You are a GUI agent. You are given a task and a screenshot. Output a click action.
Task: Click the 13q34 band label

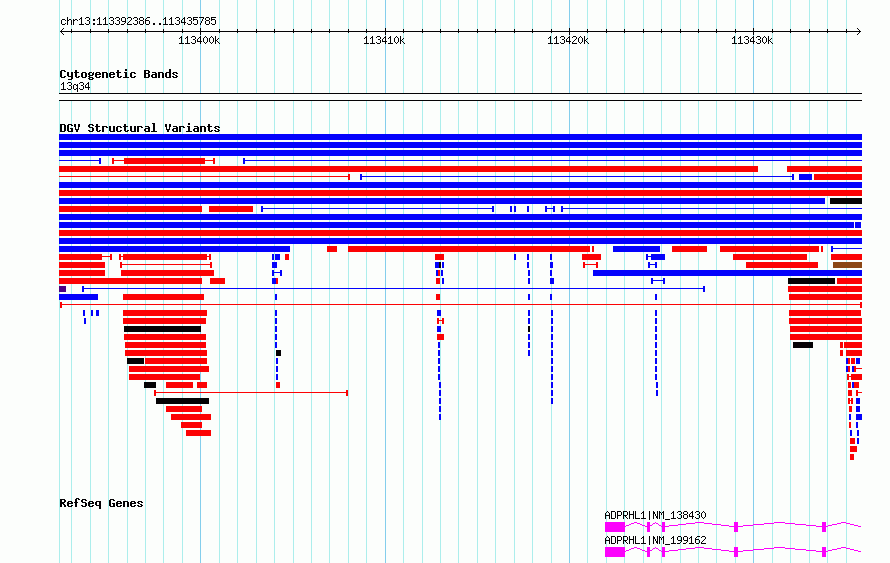coord(75,86)
